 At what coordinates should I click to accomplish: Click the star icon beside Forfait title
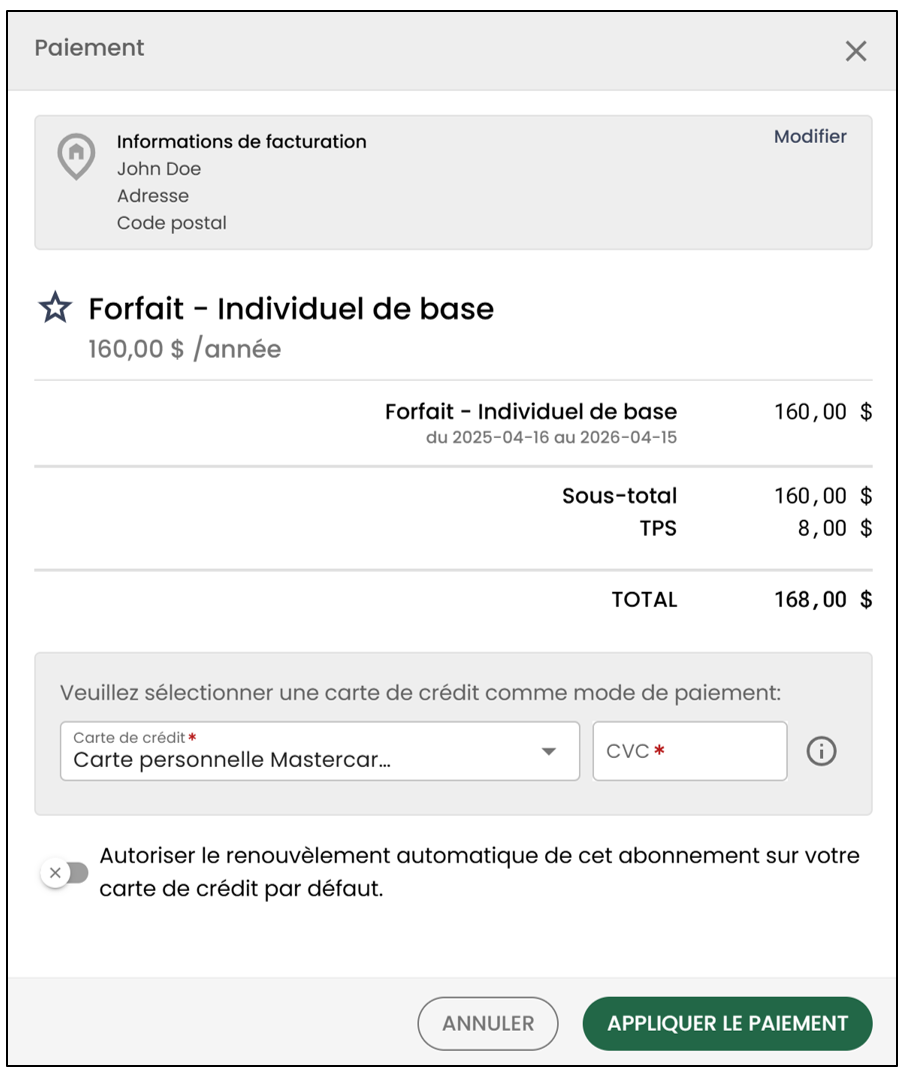(x=55, y=307)
